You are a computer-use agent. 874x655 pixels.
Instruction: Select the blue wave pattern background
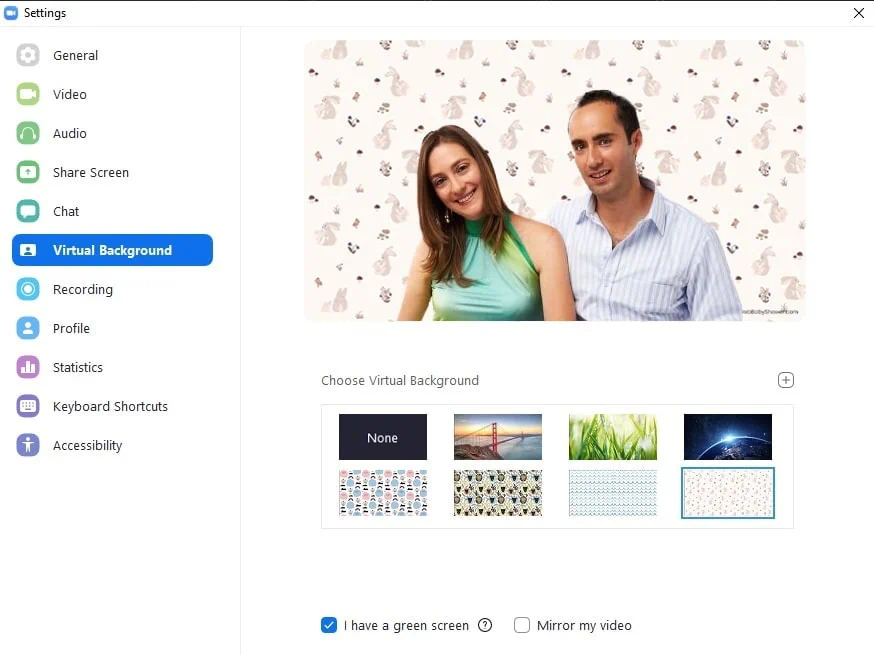click(613, 493)
